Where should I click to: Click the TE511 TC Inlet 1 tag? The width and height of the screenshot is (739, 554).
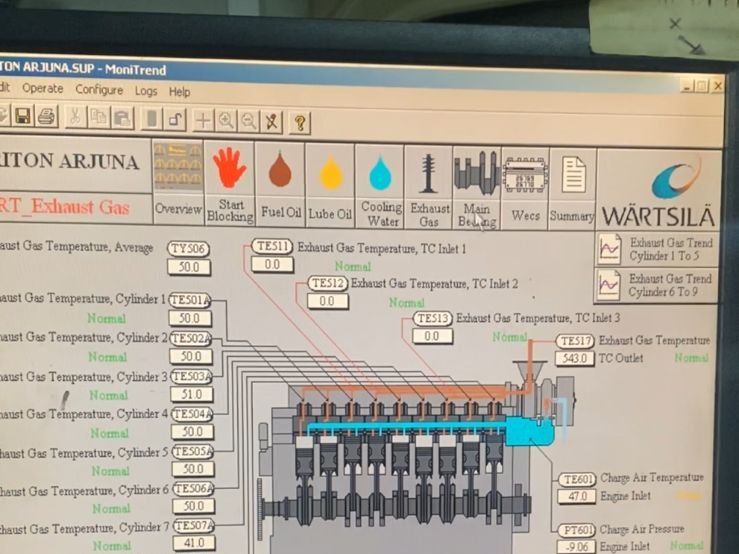pyautogui.click(x=272, y=246)
